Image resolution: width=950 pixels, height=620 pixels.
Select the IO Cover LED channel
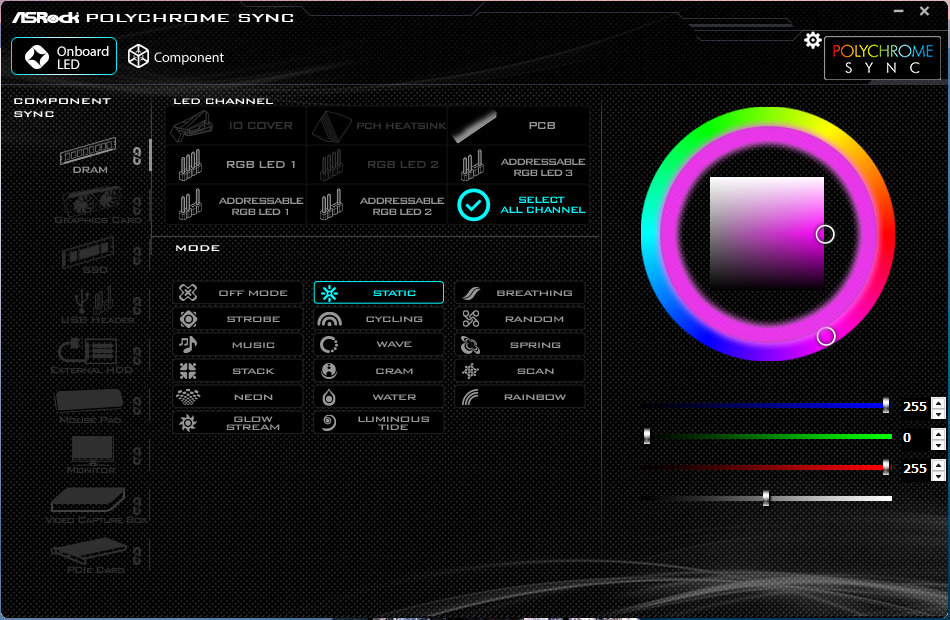click(x=236, y=125)
